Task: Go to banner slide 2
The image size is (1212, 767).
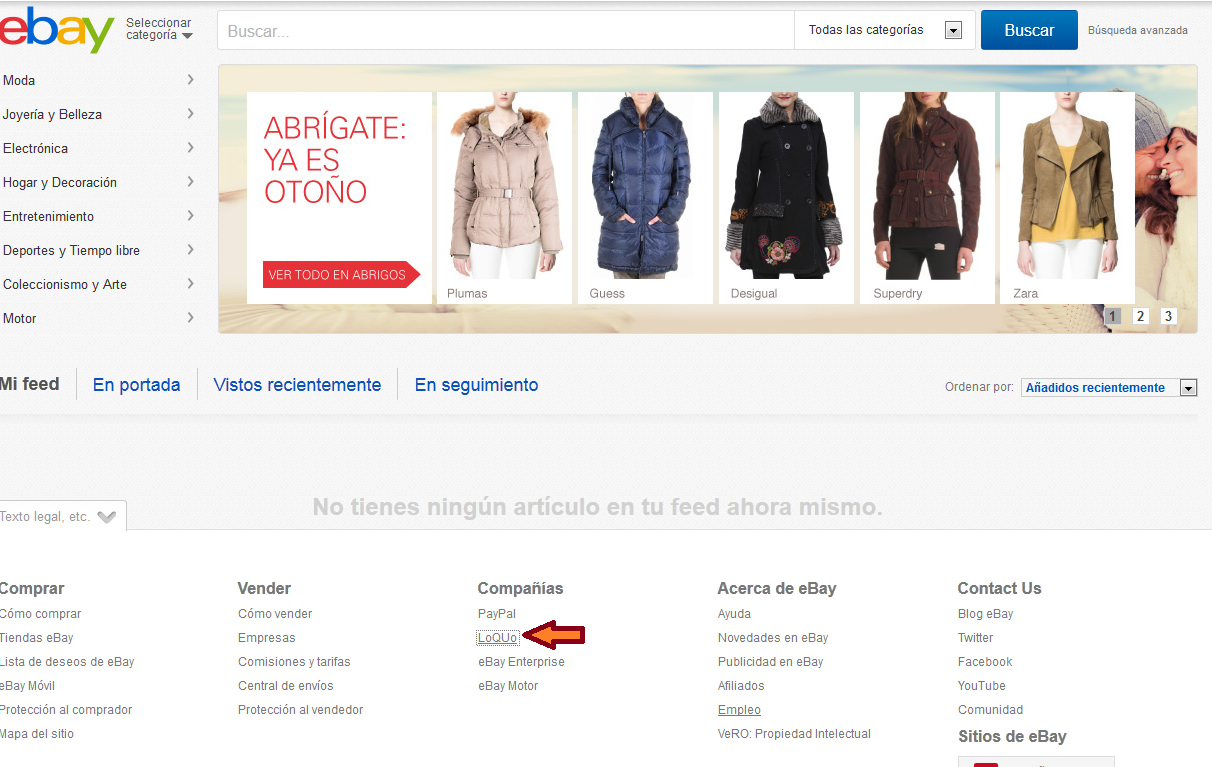Action: 1140,316
